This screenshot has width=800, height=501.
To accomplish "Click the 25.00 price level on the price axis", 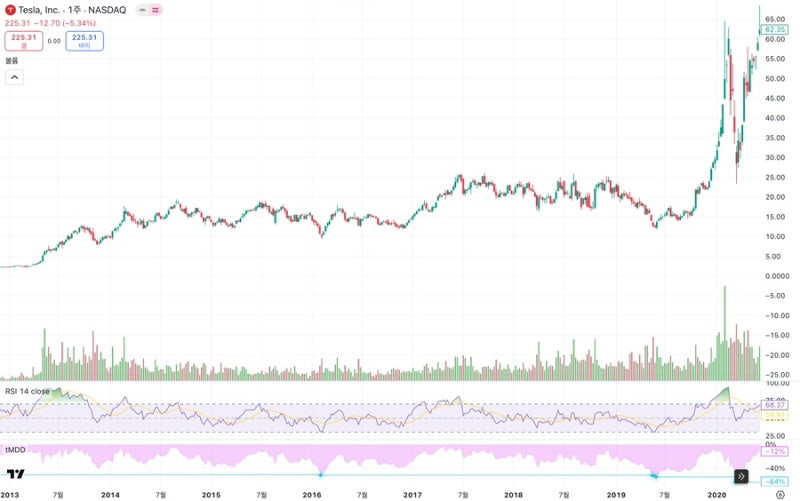I will click(775, 178).
